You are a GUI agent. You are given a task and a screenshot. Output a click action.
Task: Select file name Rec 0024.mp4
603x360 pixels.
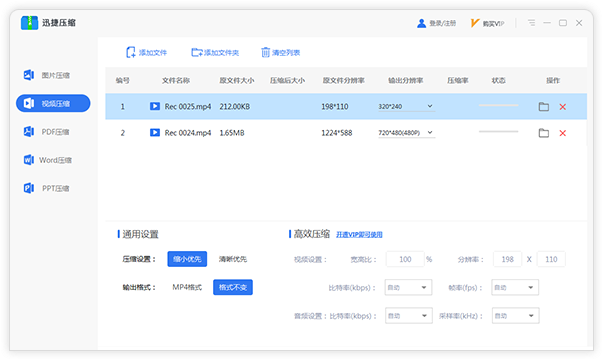pyautogui.click(x=188, y=133)
